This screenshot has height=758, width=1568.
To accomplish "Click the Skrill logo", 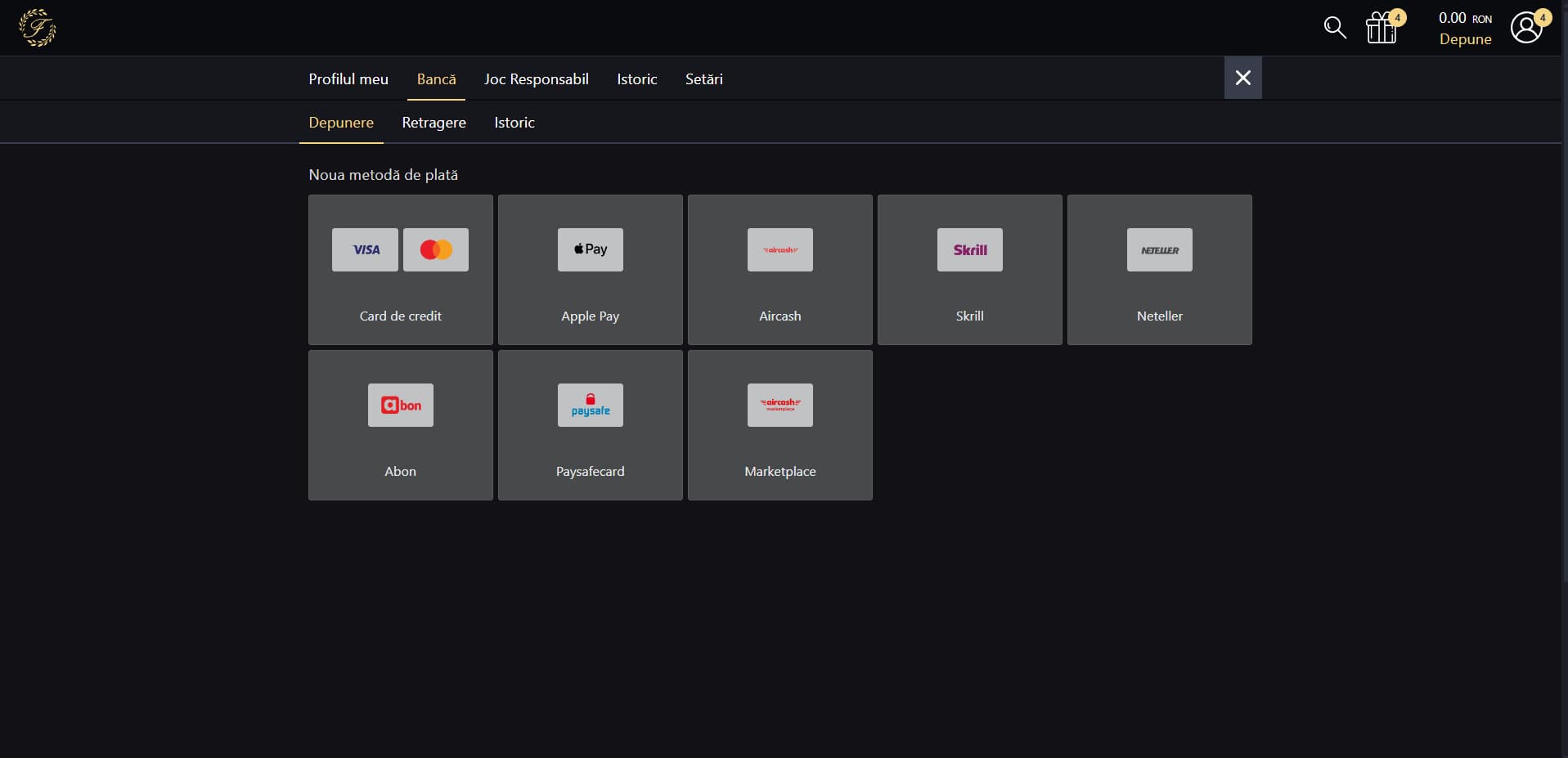I will click(970, 249).
